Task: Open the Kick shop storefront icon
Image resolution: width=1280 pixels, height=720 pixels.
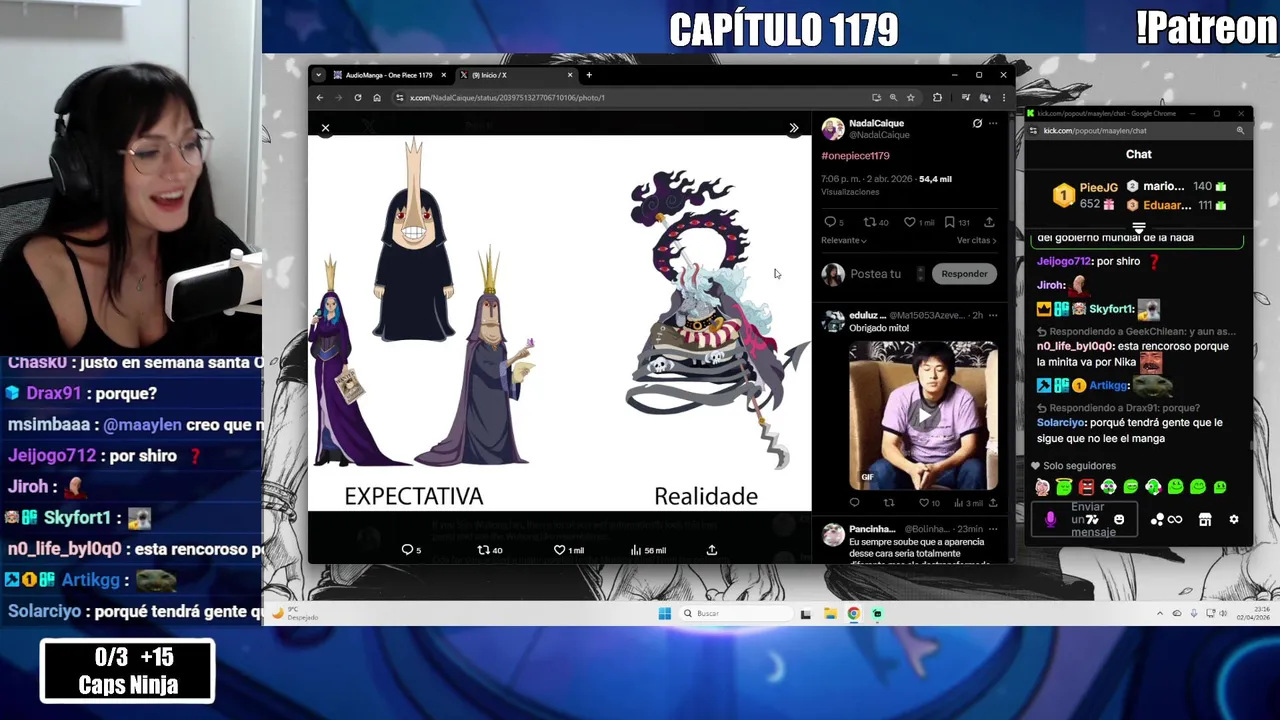Action: tap(1205, 520)
